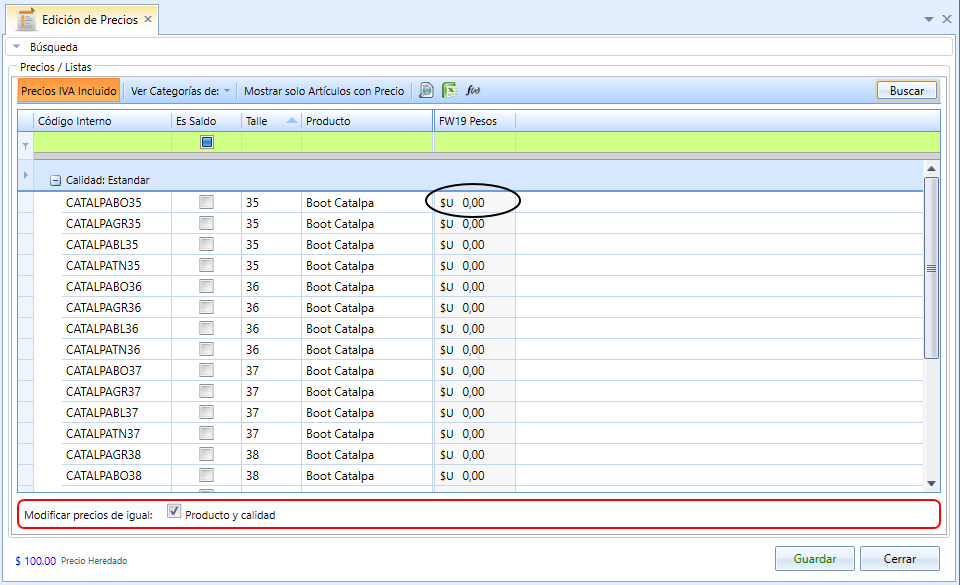Screen dimensions: 960x585
Task: Export the grid with the Excel icon
Action: (449, 91)
